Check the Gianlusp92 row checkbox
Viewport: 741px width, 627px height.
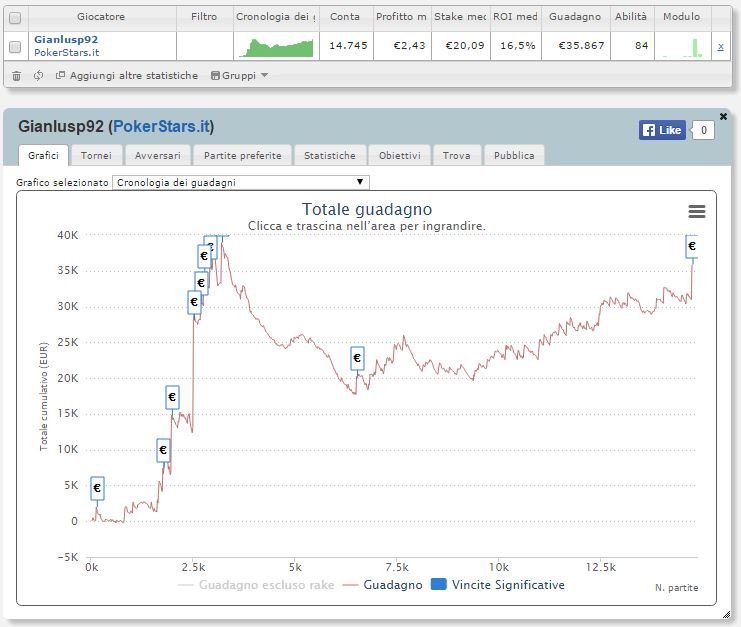pos(15,47)
